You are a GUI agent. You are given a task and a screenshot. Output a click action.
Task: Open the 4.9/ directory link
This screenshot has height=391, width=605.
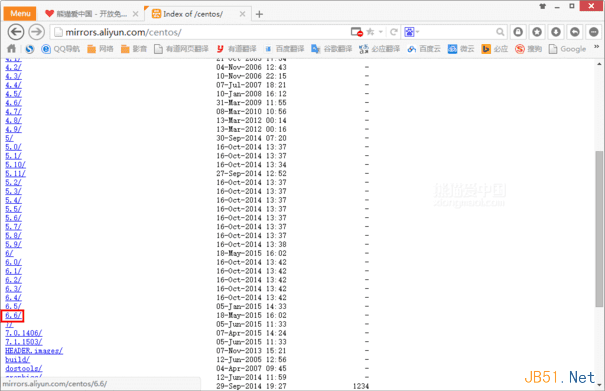pos(13,129)
